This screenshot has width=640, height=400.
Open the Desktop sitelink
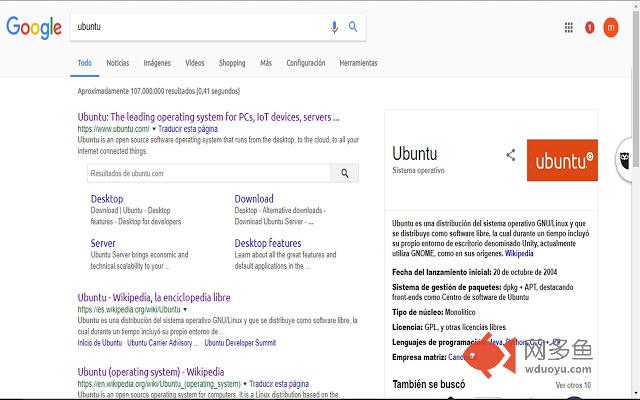107,199
